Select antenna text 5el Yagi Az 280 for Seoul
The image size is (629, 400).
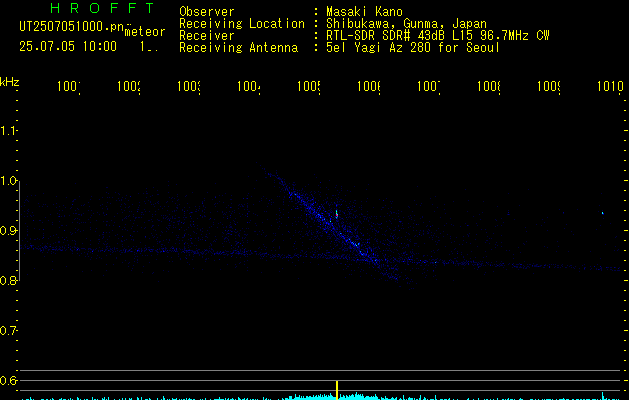413,48
